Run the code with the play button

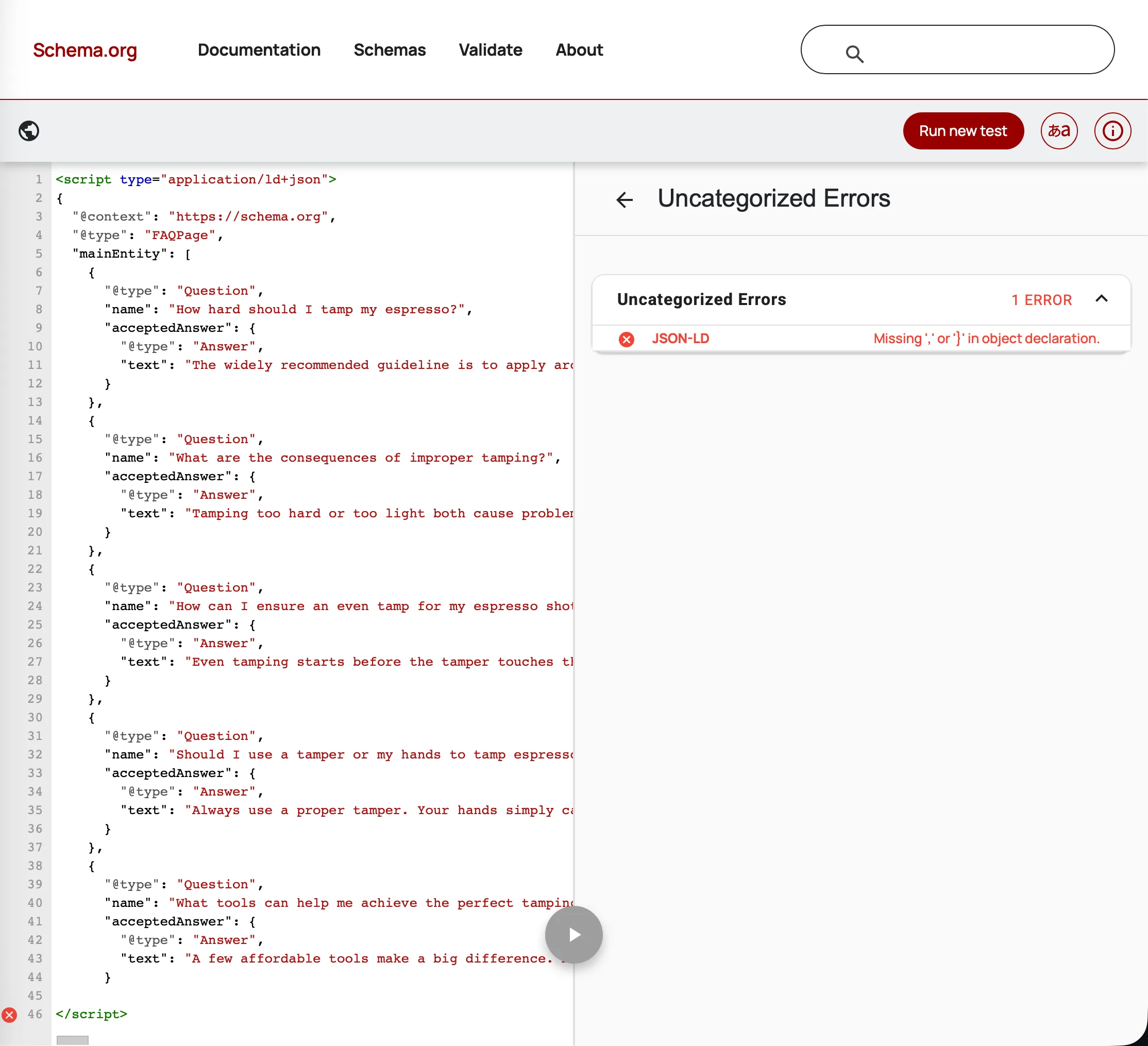[573, 935]
